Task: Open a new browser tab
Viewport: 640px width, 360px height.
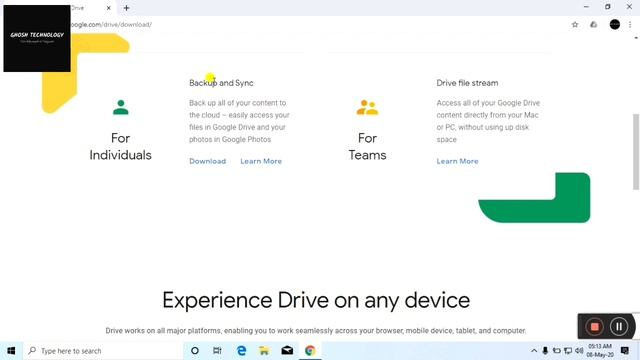Action: click(x=127, y=8)
